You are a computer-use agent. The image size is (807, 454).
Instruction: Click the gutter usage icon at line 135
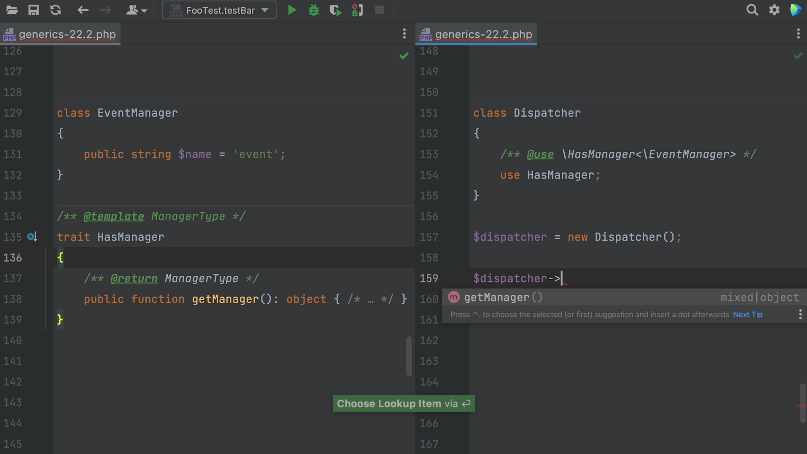(32, 237)
